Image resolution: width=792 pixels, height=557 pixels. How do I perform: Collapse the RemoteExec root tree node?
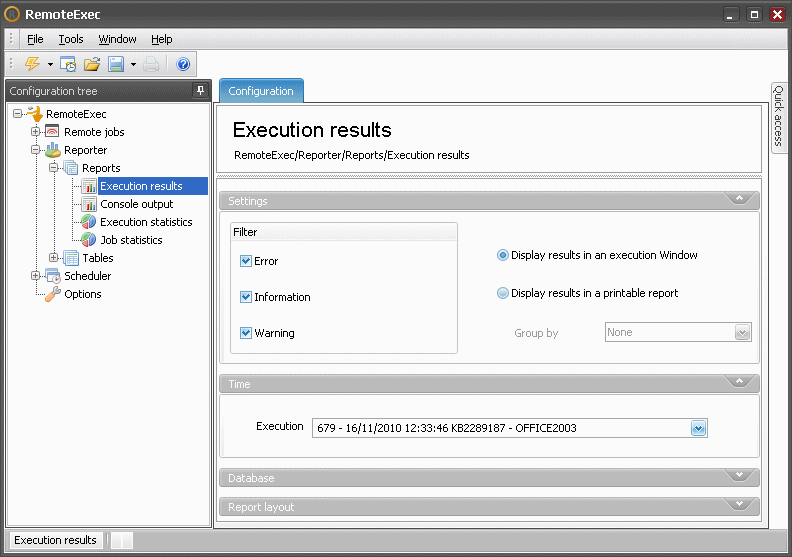(x=18, y=113)
